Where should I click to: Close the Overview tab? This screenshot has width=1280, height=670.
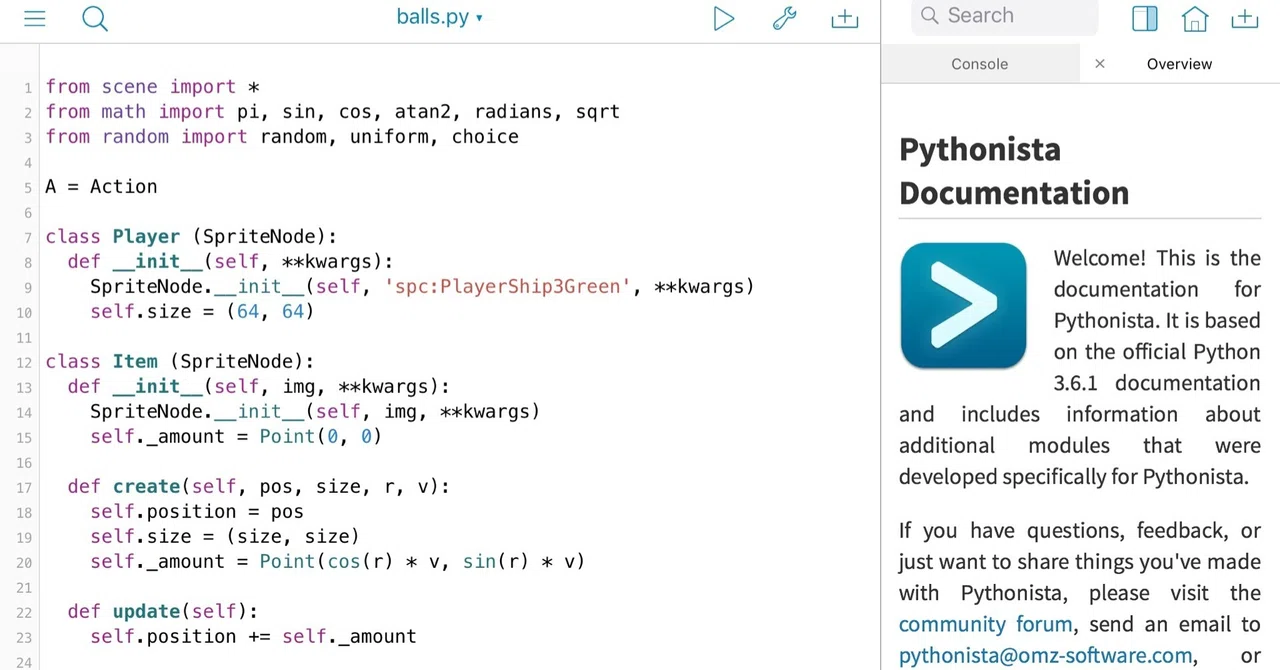(1100, 63)
